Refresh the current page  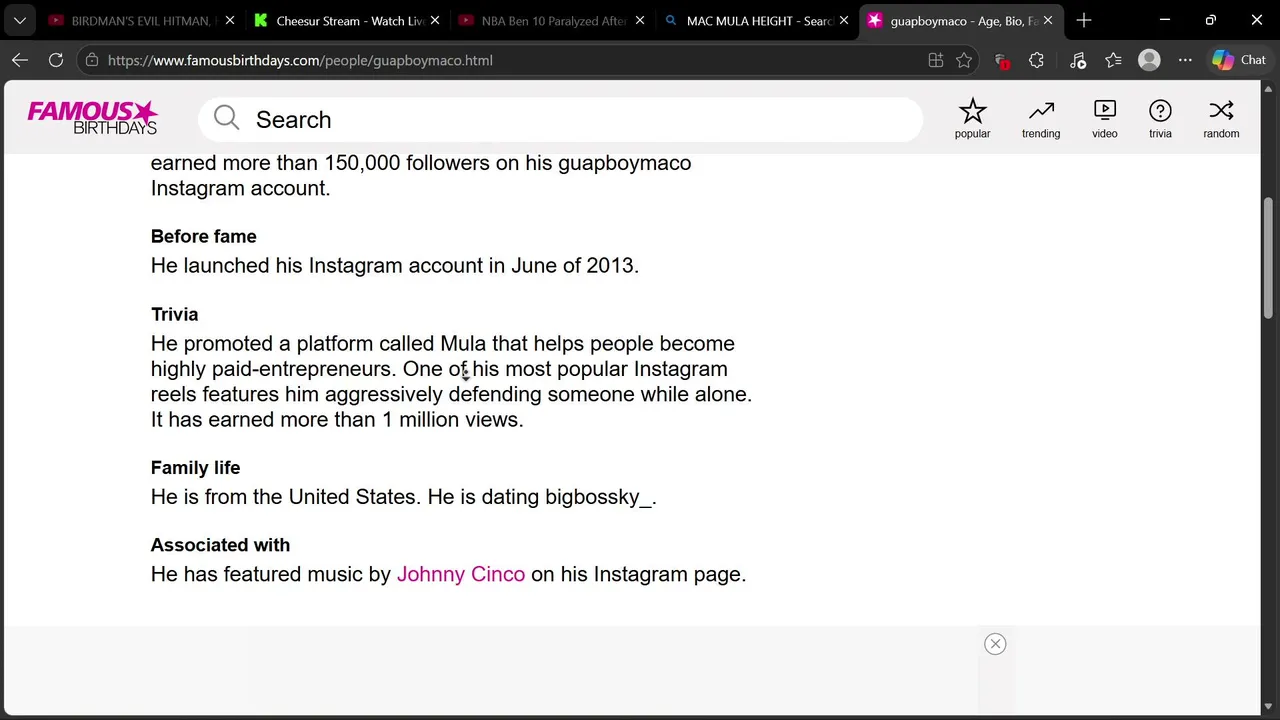click(x=56, y=60)
